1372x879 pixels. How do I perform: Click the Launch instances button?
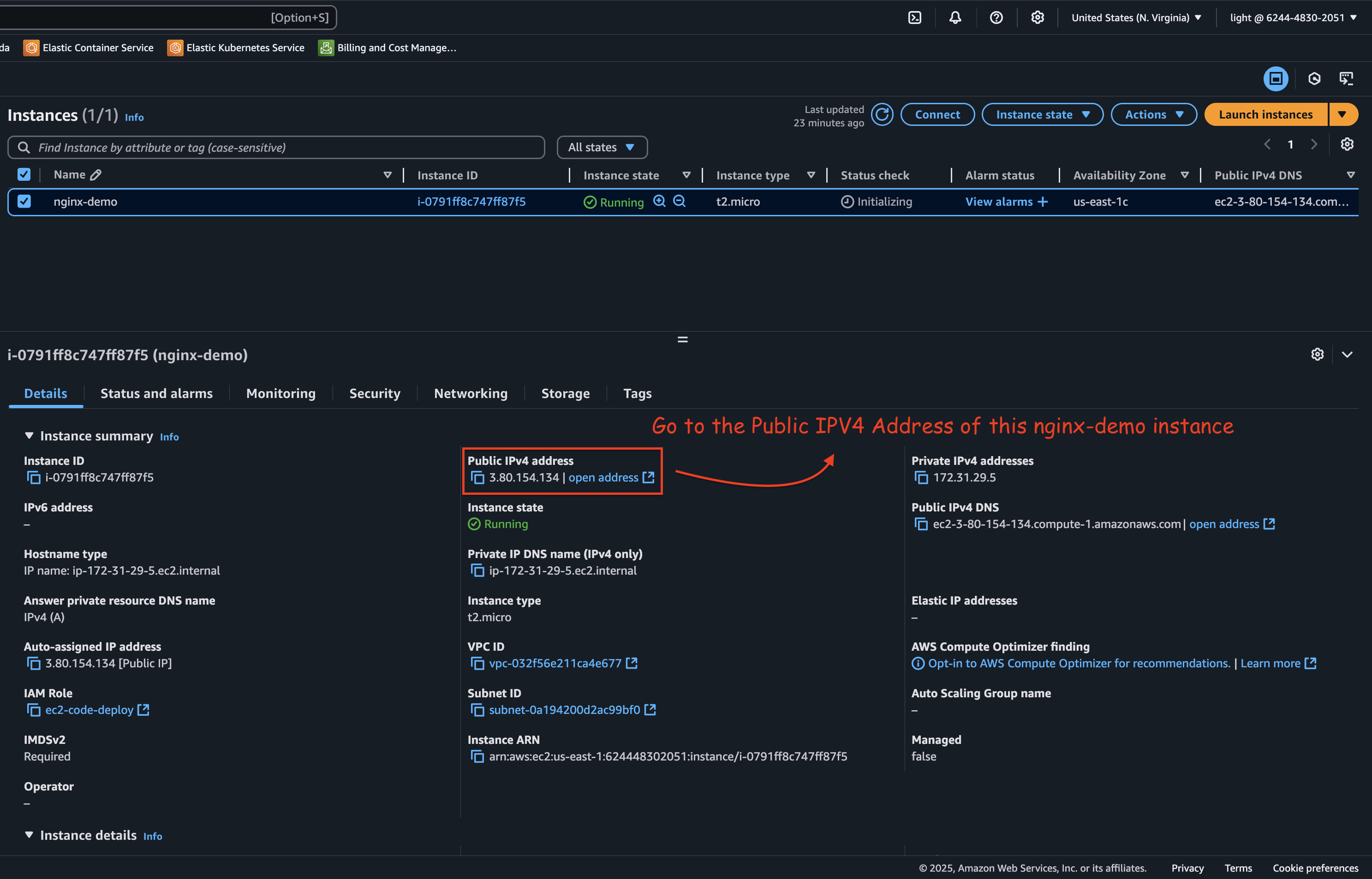[x=1266, y=115]
